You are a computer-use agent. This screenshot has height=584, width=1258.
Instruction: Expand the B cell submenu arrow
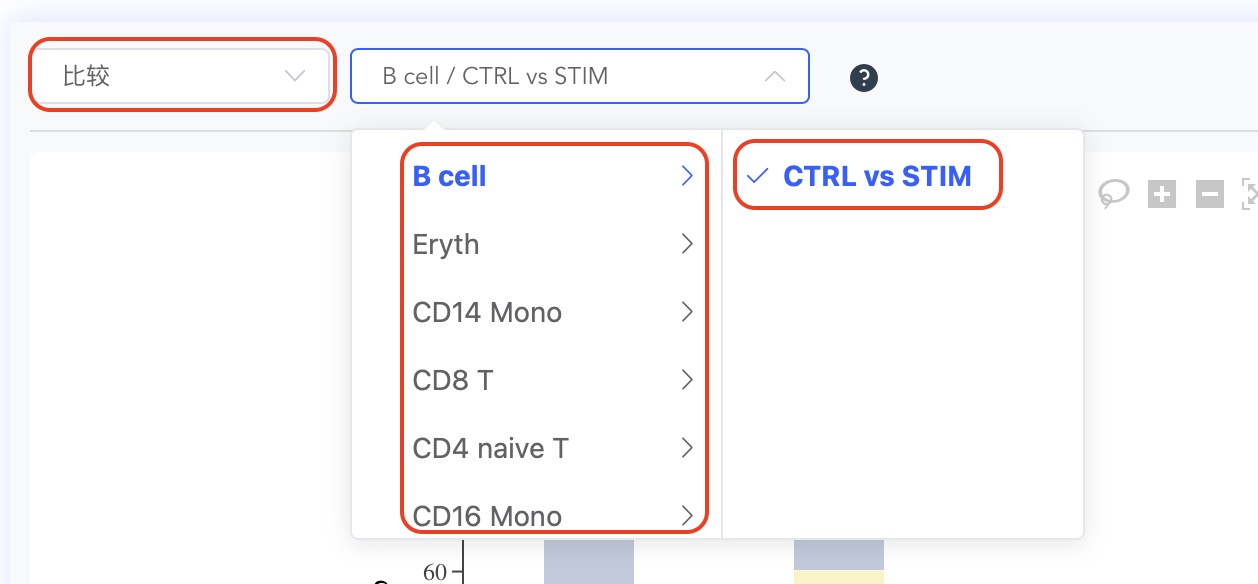687,176
